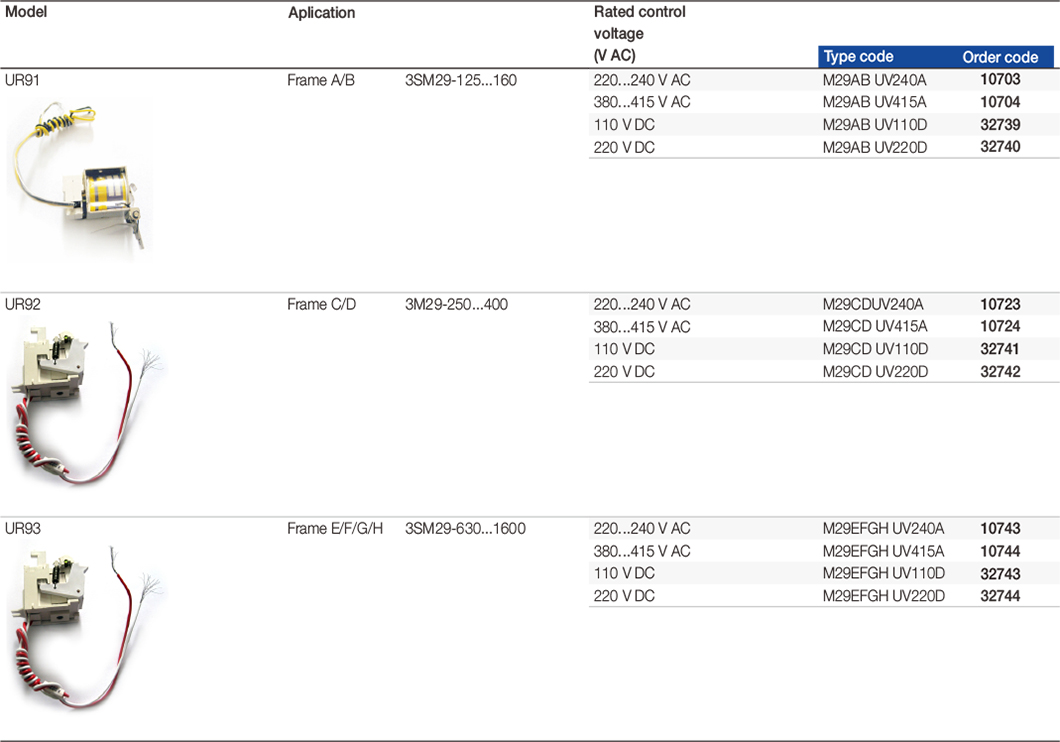Select the Frame A/B application cell

point(320,80)
